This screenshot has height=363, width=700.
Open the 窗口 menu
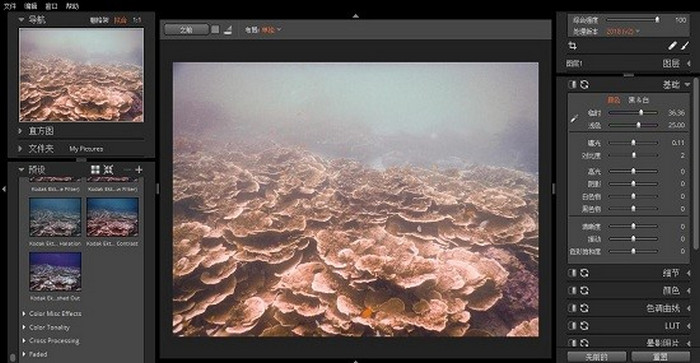[x=51, y=6]
